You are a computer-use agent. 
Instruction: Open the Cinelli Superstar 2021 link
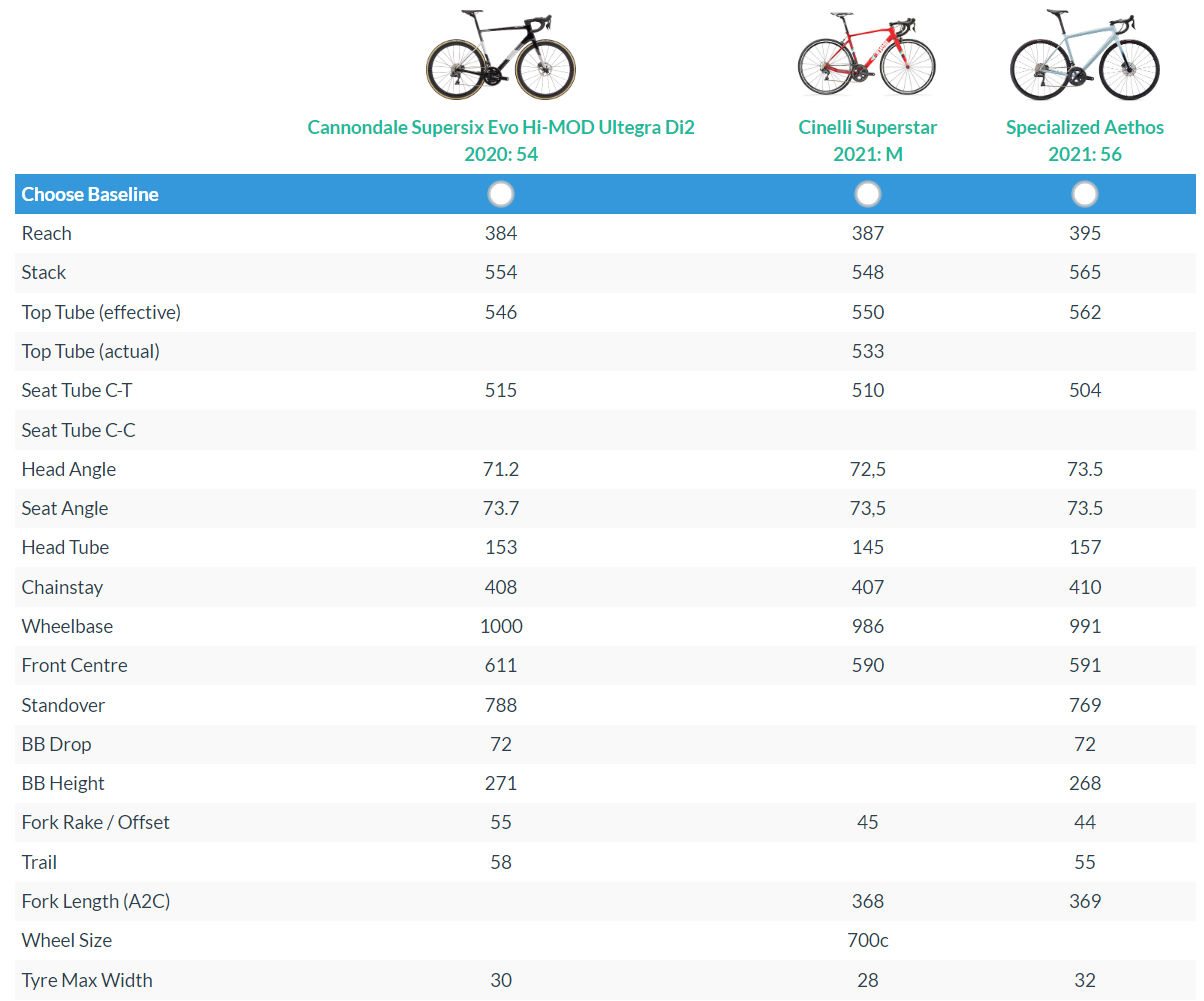coord(868,141)
